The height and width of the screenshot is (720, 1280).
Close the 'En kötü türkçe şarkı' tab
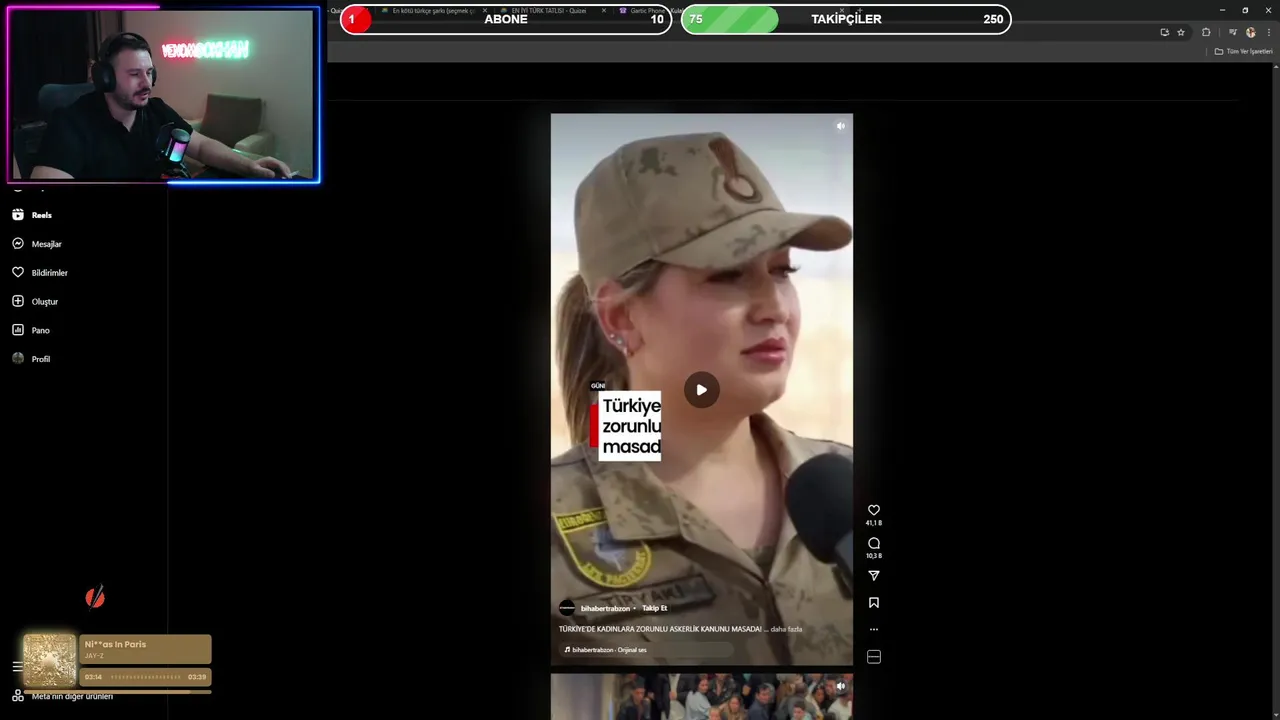coord(485,11)
